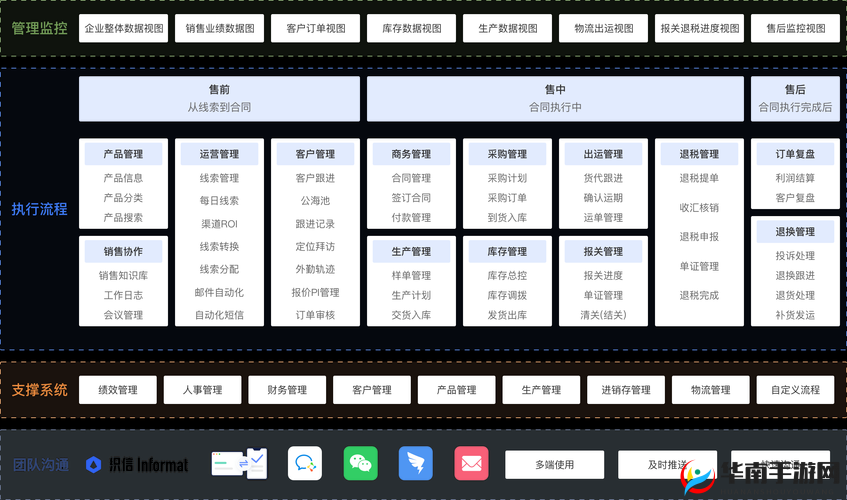Click the 订单复盘 module header

[x=795, y=154]
